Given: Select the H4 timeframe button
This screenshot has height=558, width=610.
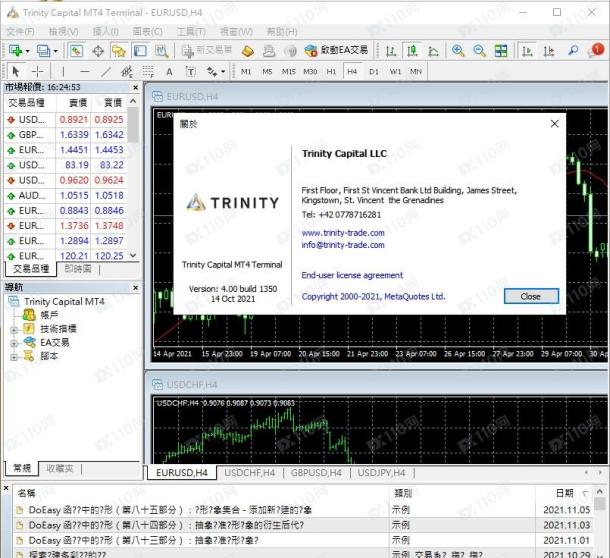Looking at the screenshot, I should [352, 72].
